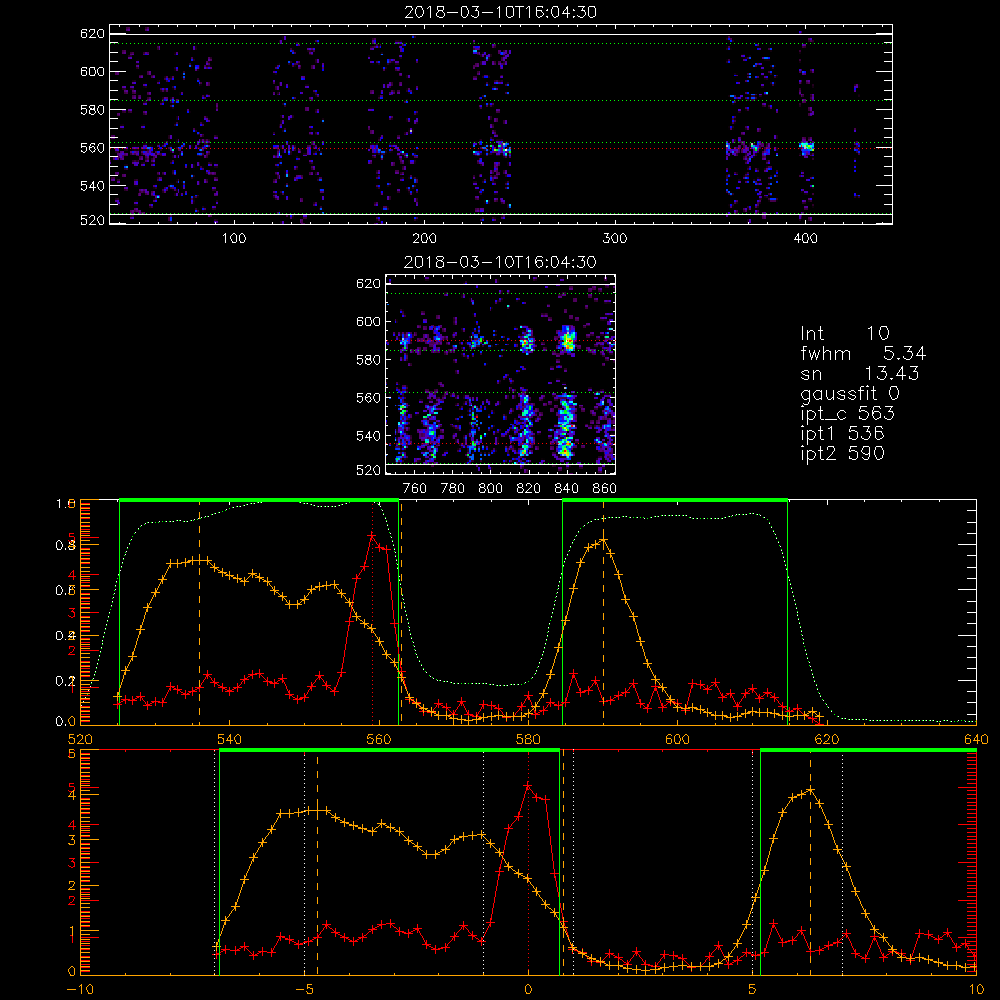Click the orange curve peak near 590 in profile plot
Viewport: 1000px width, 1000px height.
click(603, 541)
